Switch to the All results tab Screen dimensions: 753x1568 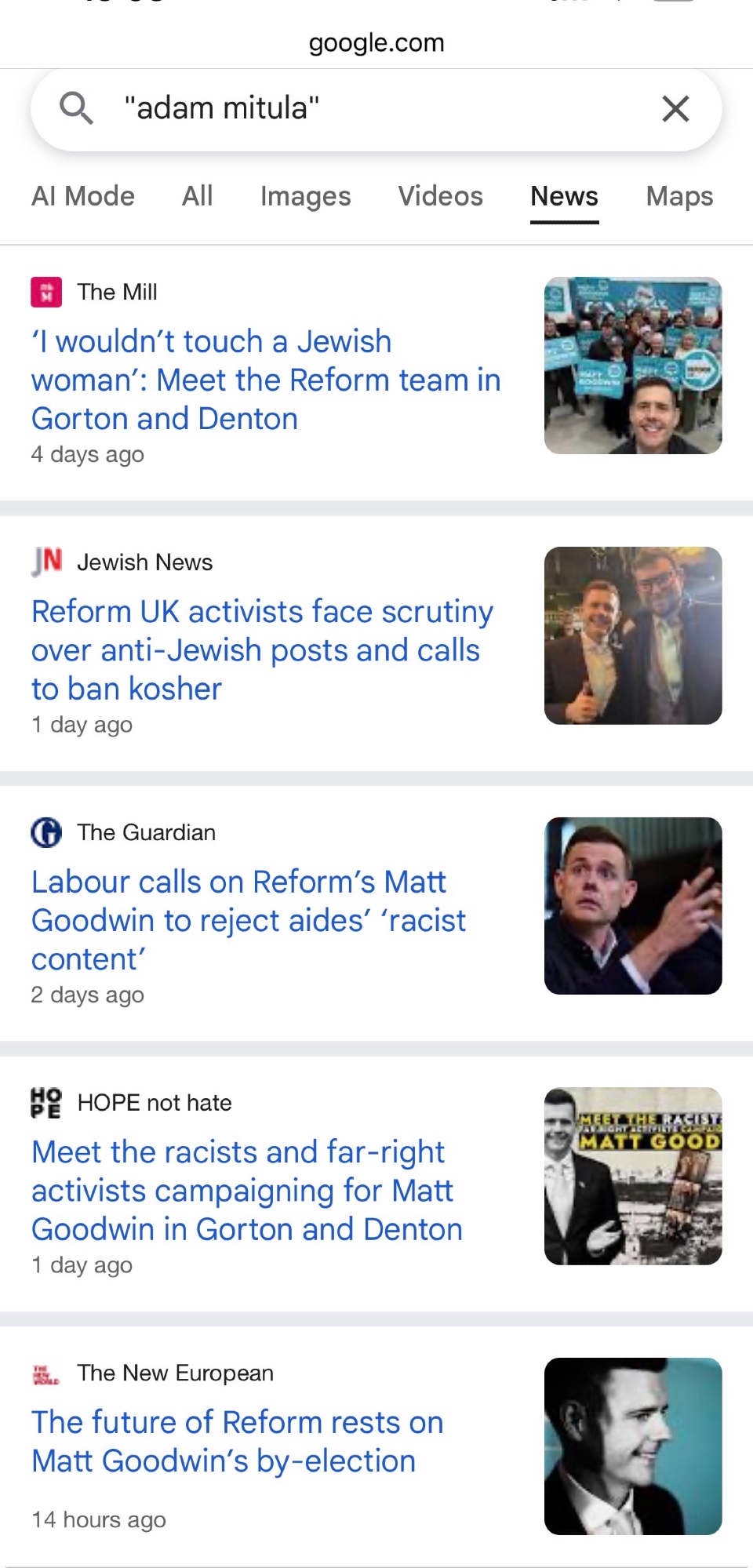coord(198,196)
